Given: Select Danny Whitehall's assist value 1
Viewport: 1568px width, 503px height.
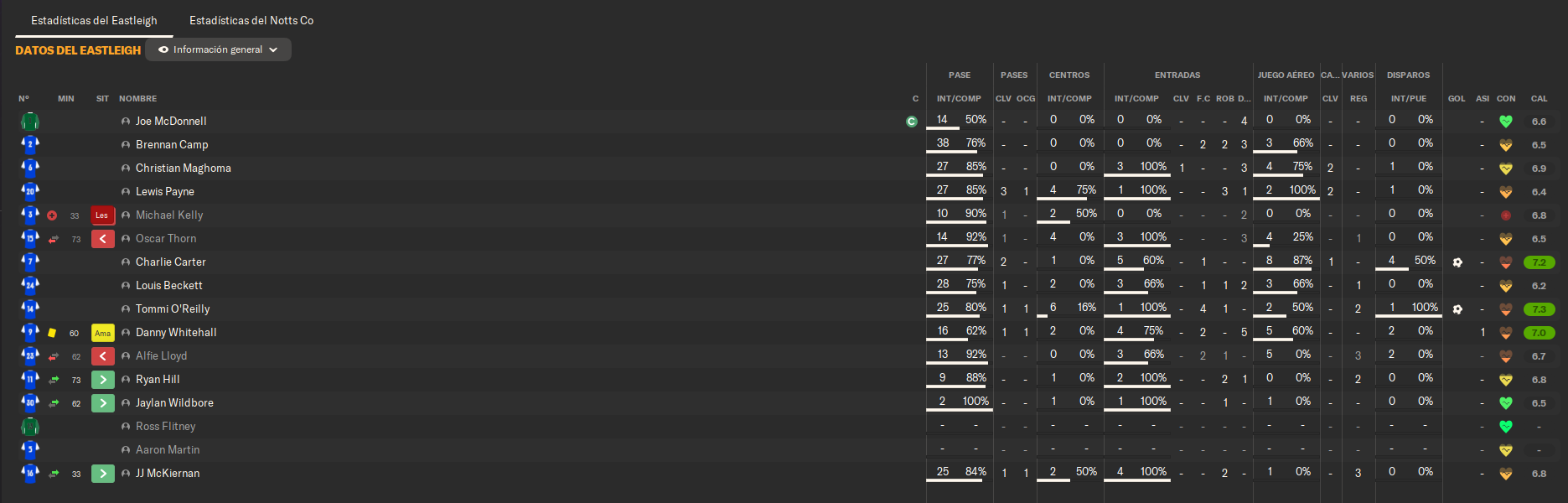Looking at the screenshot, I should pyautogui.click(x=1483, y=333).
